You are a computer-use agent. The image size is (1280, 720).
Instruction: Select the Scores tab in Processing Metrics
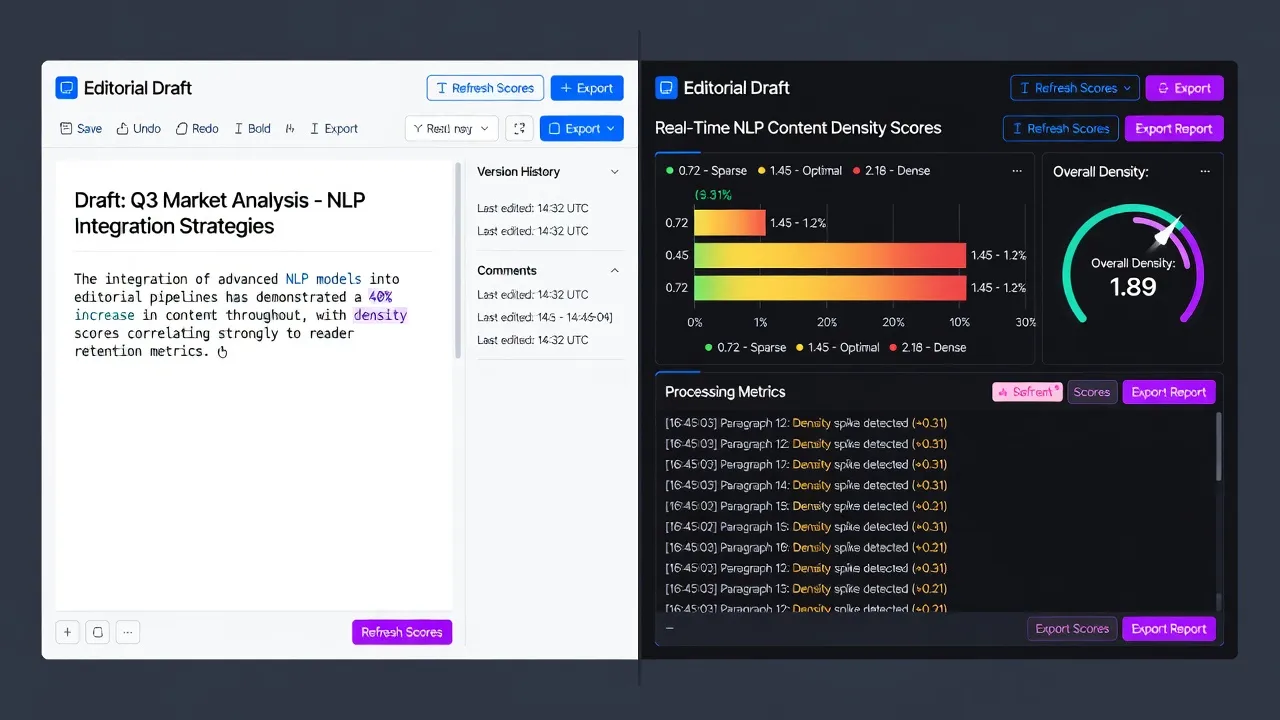click(x=1091, y=392)
